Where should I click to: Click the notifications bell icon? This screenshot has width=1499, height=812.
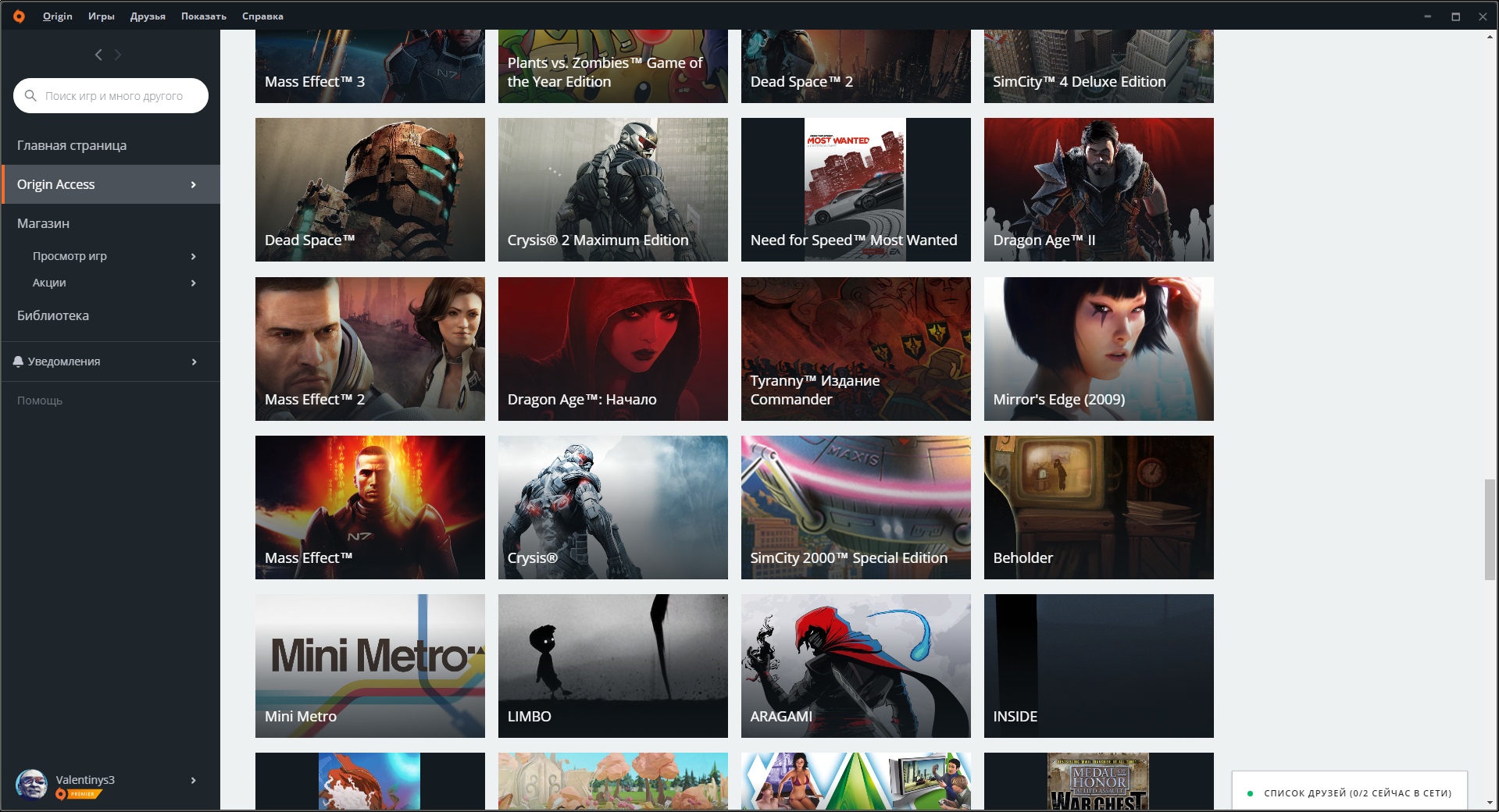pos(18,361)
